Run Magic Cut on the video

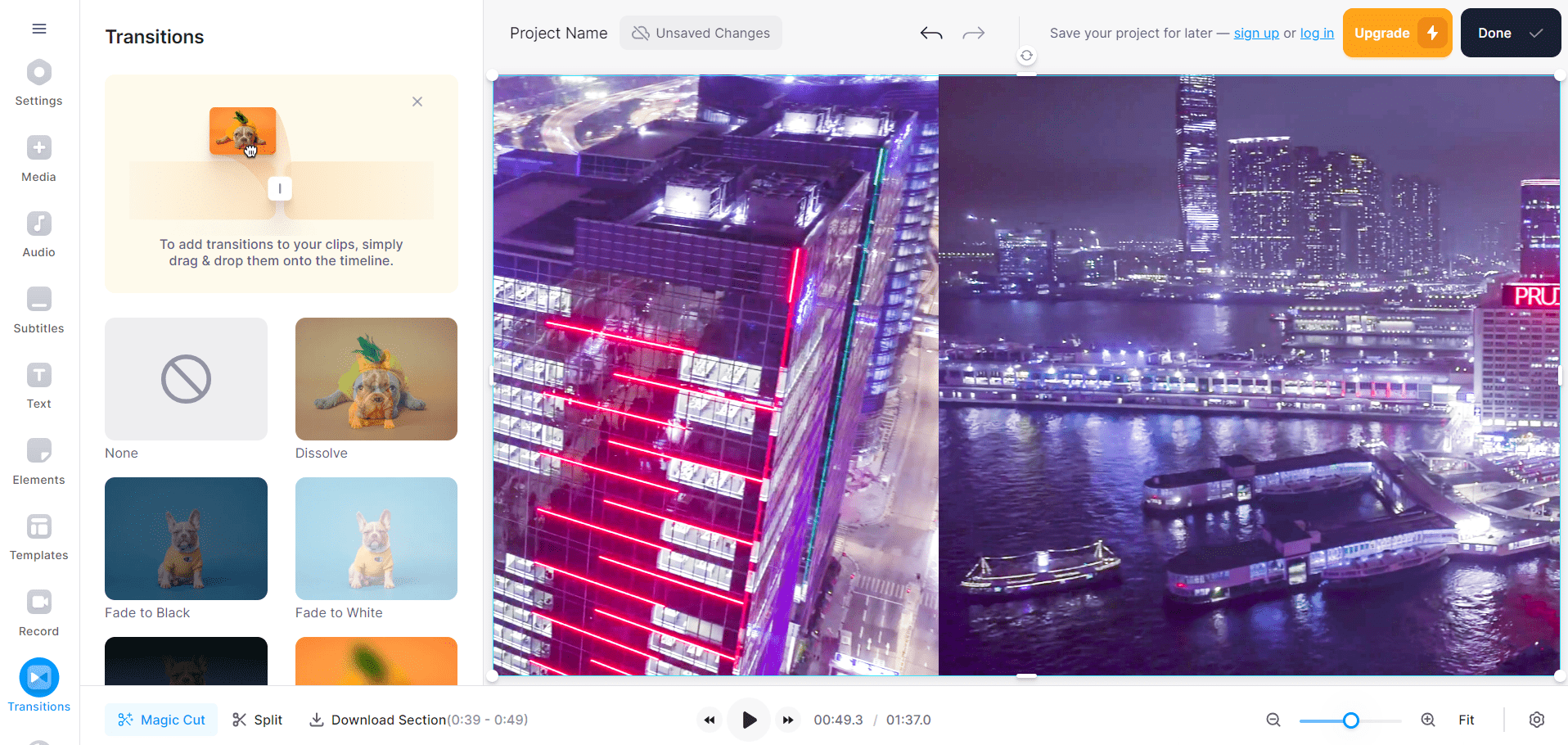[160, 720]
